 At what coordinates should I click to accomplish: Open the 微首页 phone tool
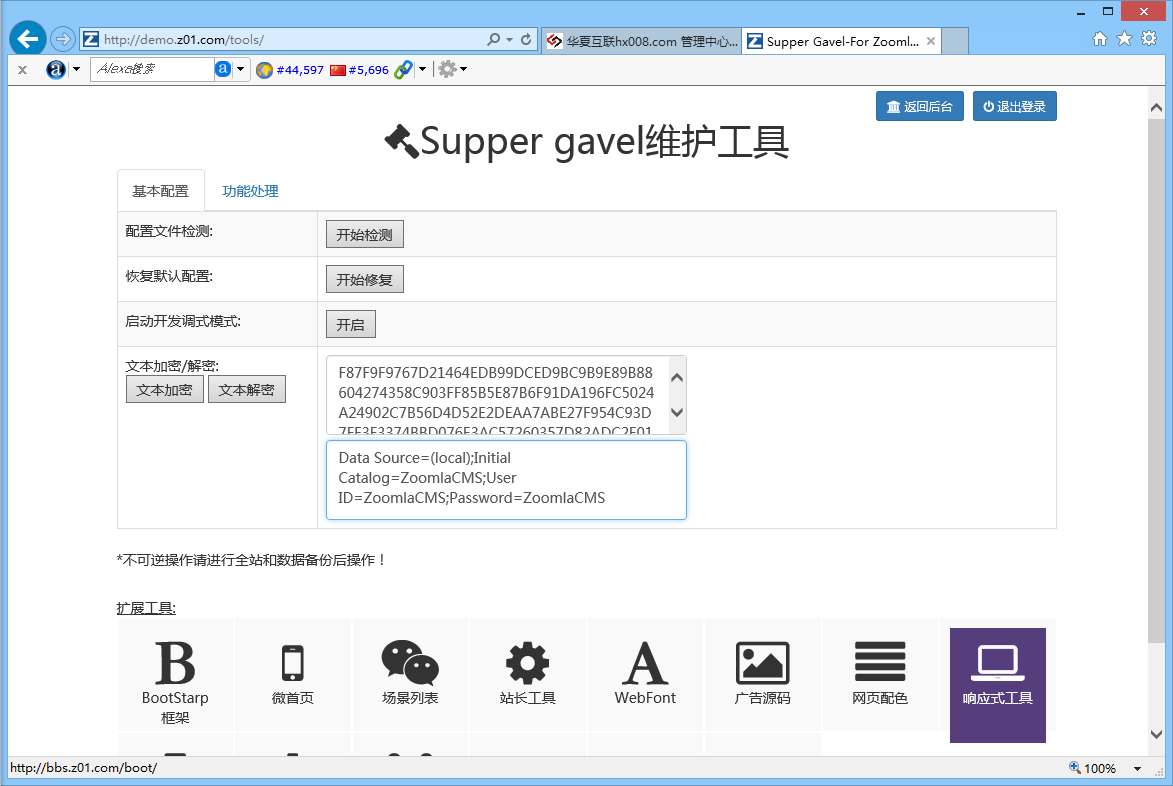(x=293, y=675)
